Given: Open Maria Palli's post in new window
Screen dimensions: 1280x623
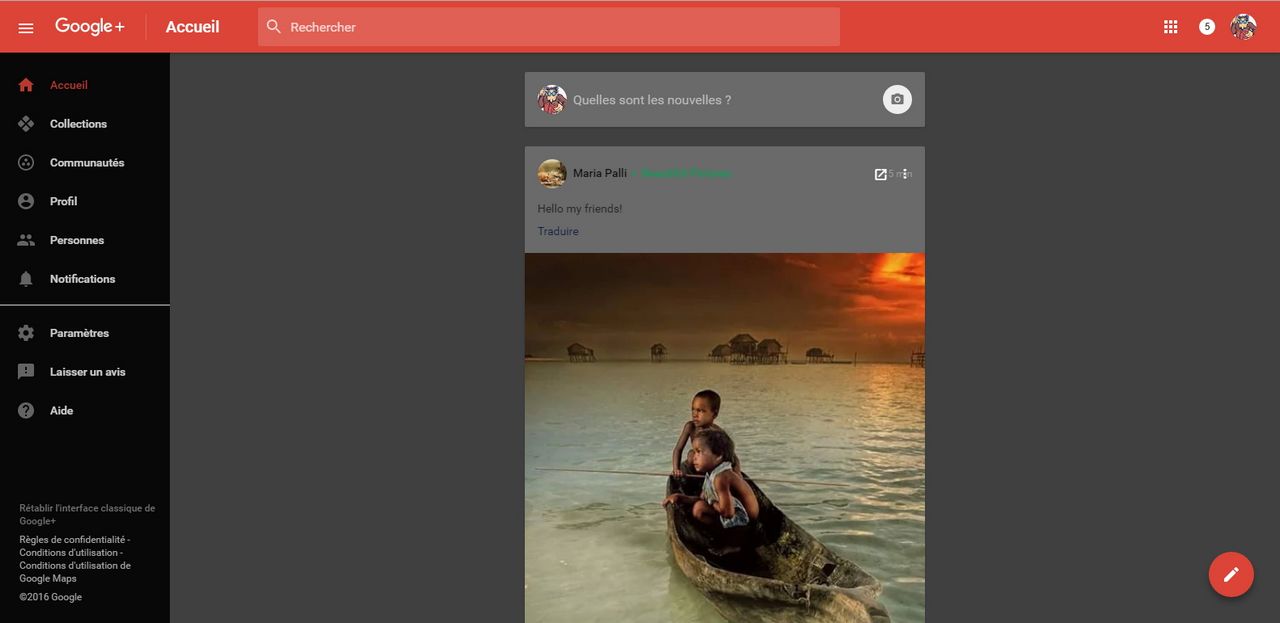Looking at the screenshot, I should [880, 174].
